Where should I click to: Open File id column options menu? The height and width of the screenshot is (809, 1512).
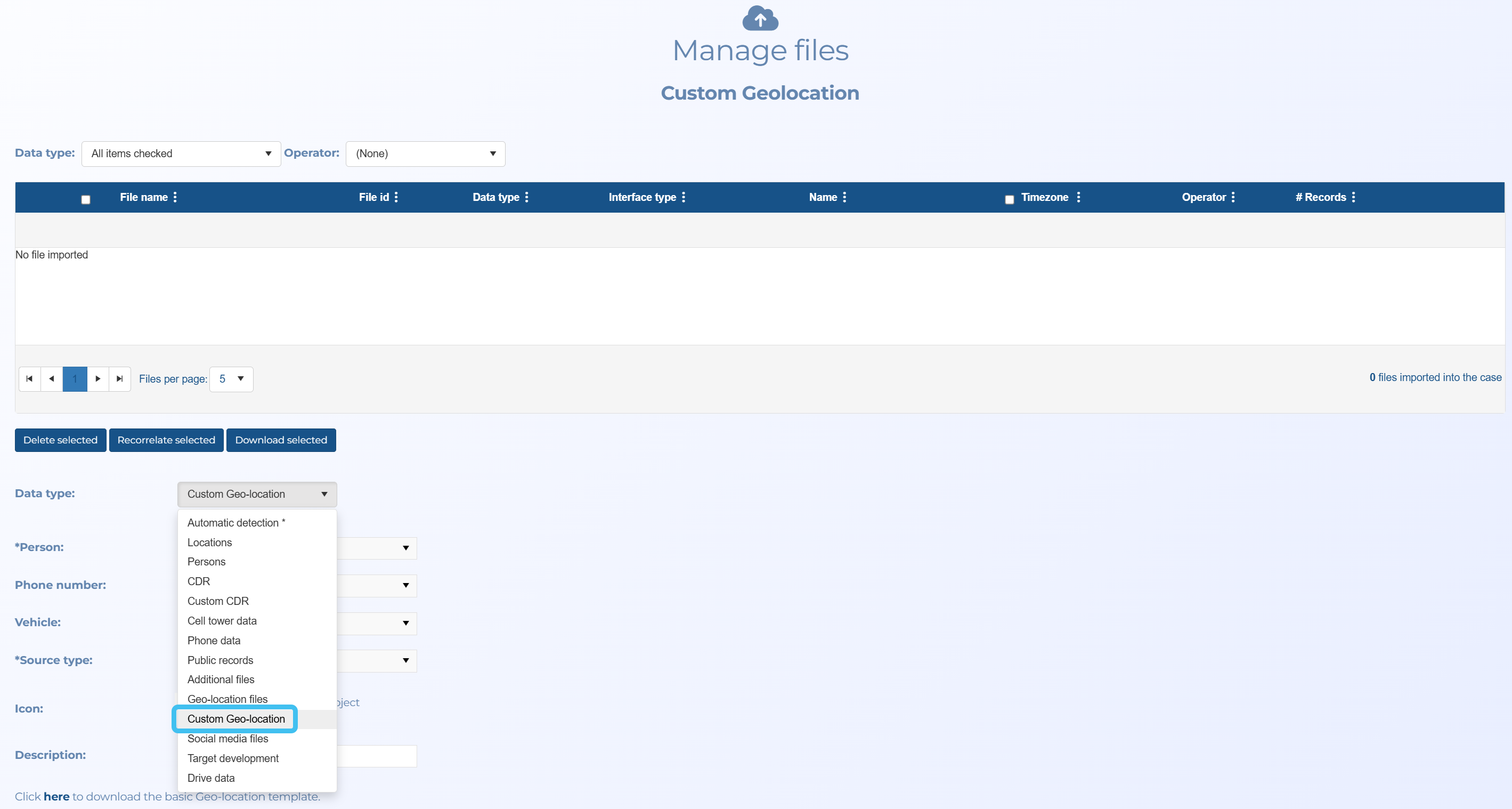point(396,197)
